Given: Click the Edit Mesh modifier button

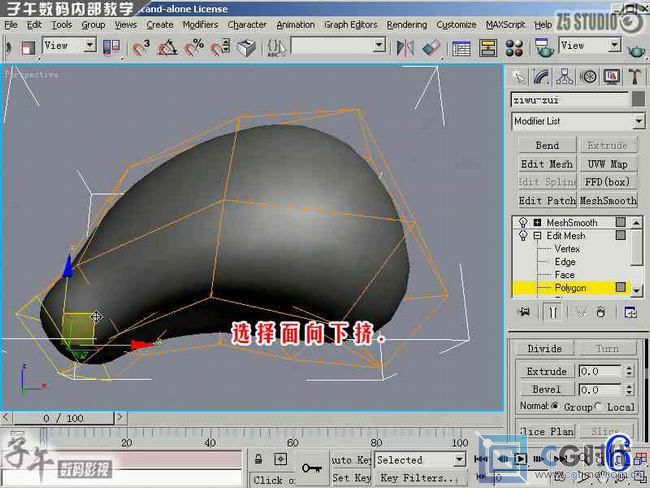Looking at the screenshot, I should tap(547, 164).
